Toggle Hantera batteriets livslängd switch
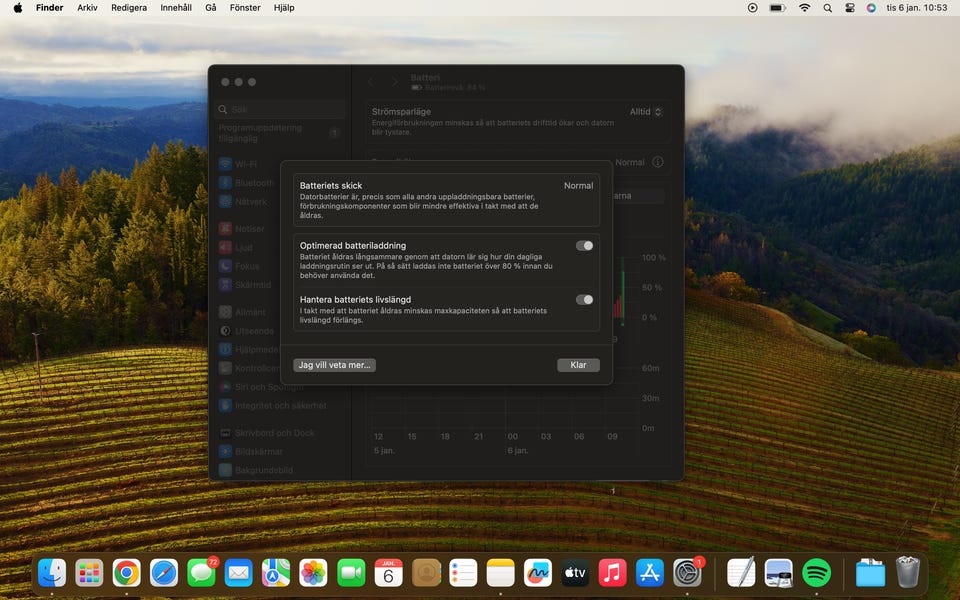The image size is (960, 600). [584, 300]
